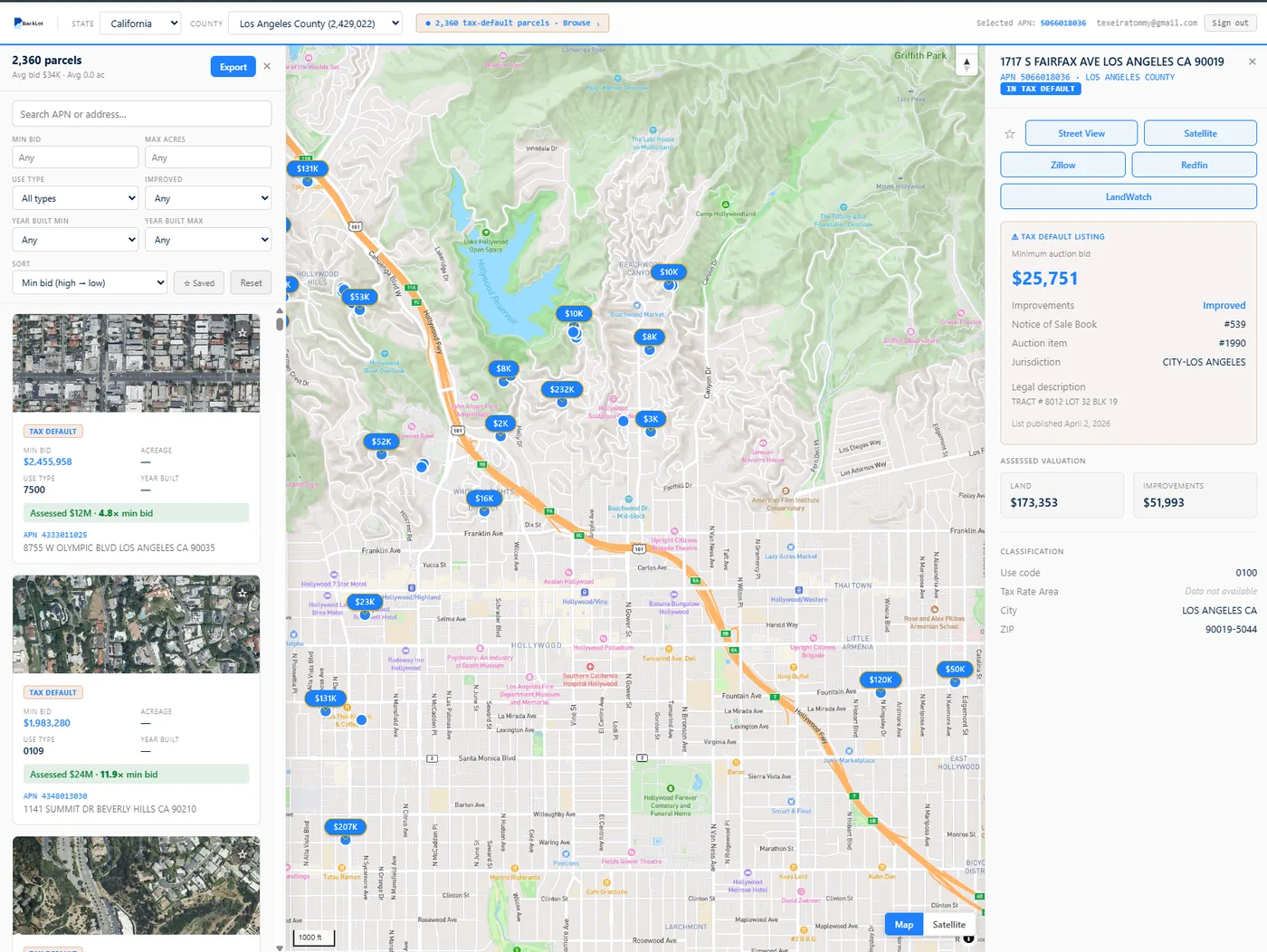Focus the Max Acres input field
The image size is (1267, 952).
click(208, 157)
